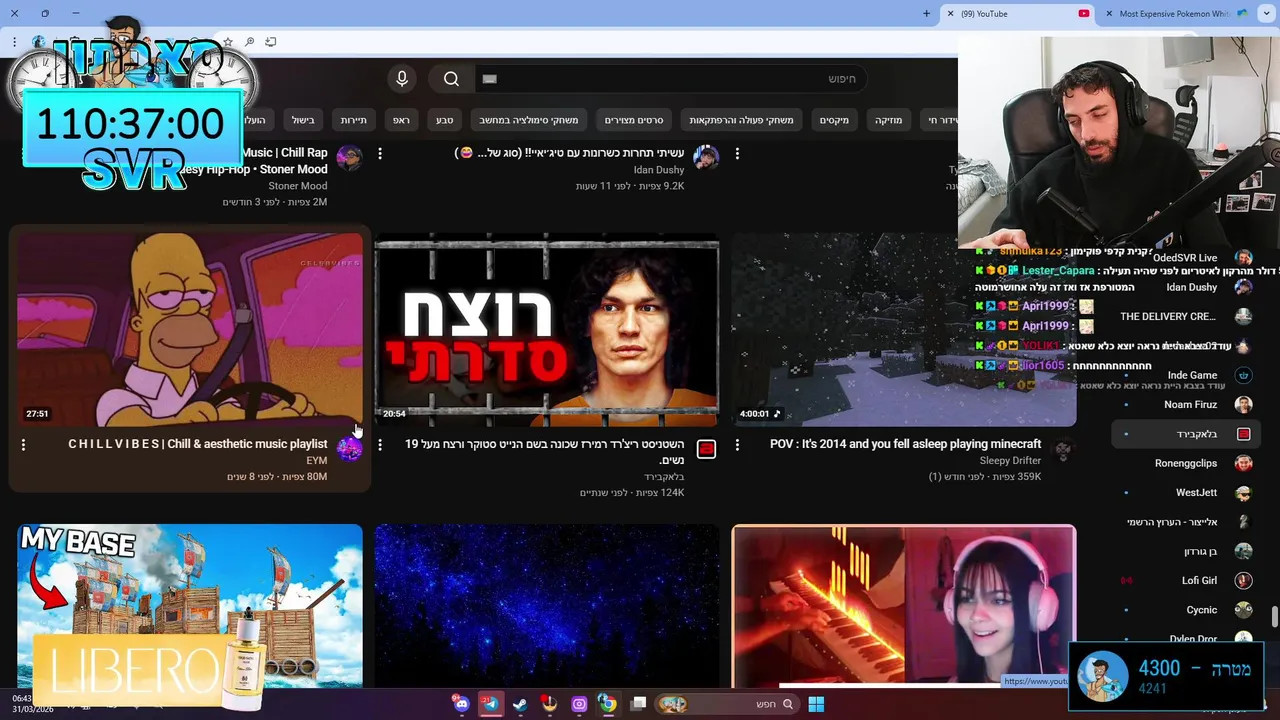Open Task View in taskbar

[639, 704]
